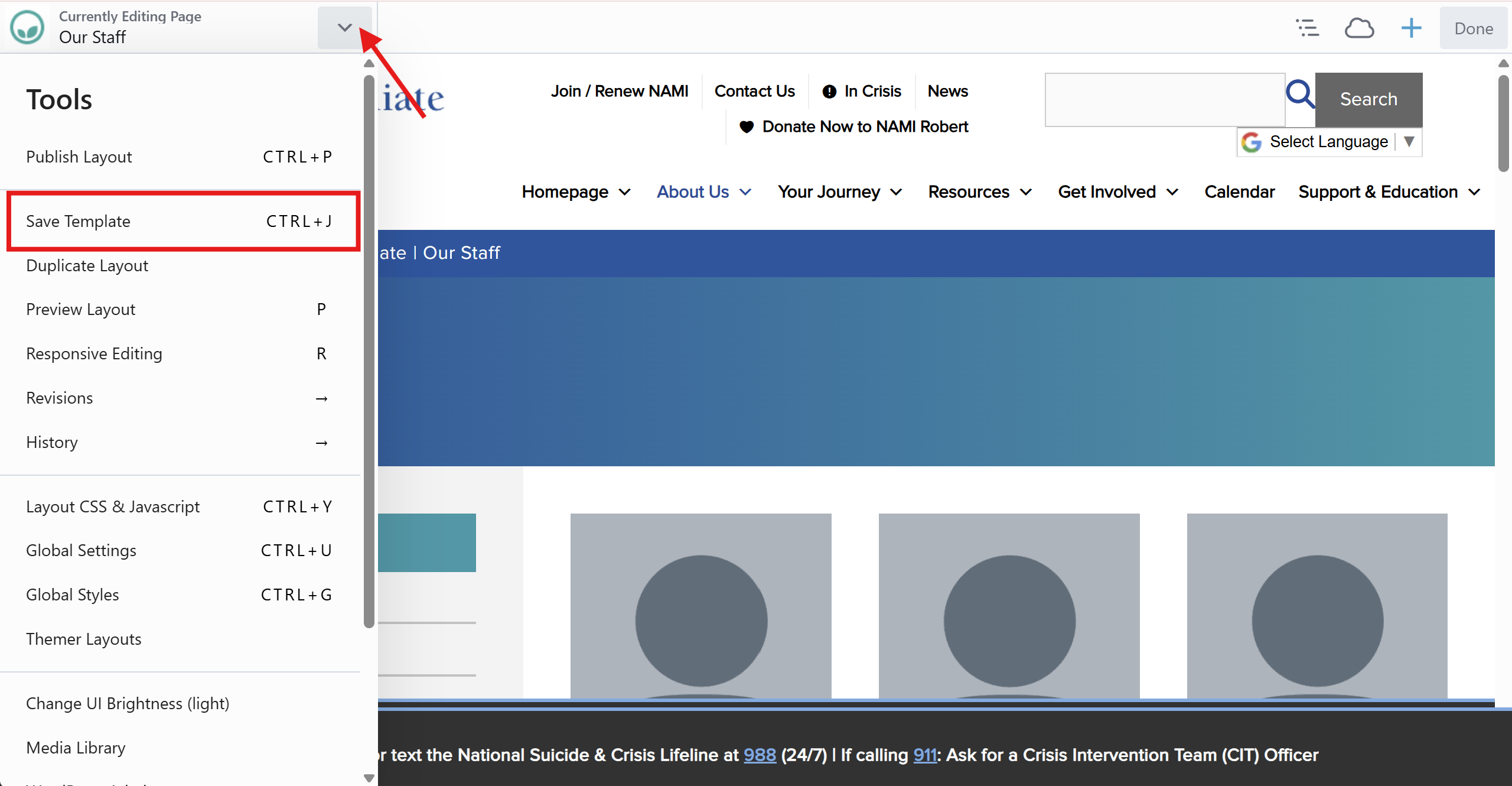Screen dimensions: 1512x786
Task: Expand Your Journey navigation submenu
Action: click(896, 192)
